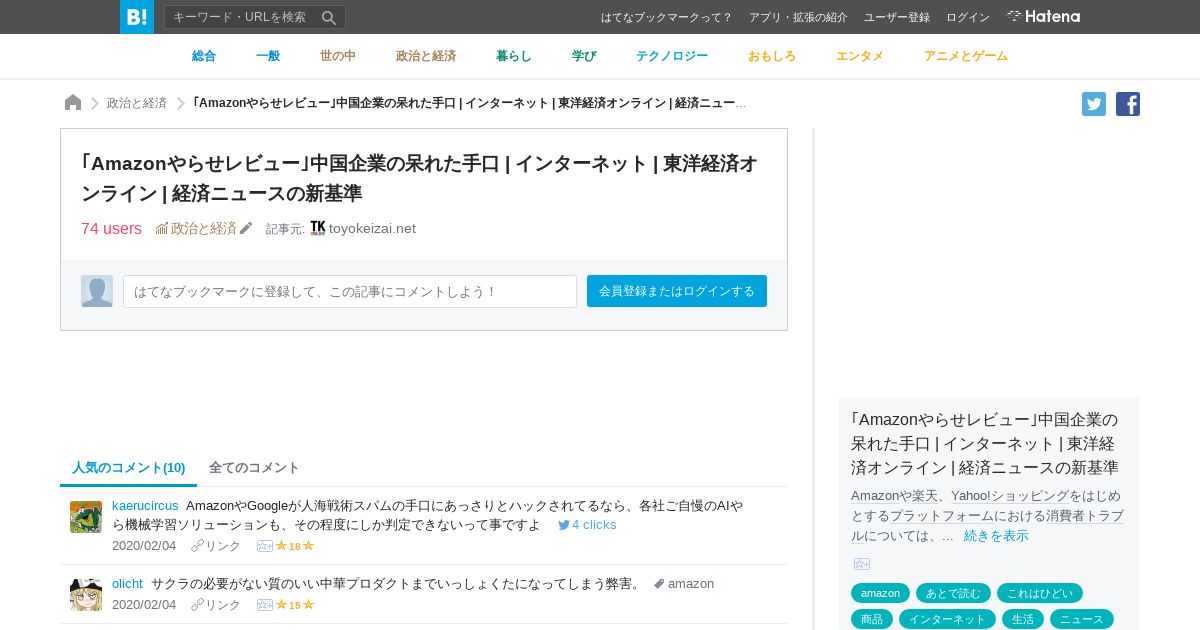
Task: Add star to olicht comment
Action: pyautogui.click(x=264, y=605)
